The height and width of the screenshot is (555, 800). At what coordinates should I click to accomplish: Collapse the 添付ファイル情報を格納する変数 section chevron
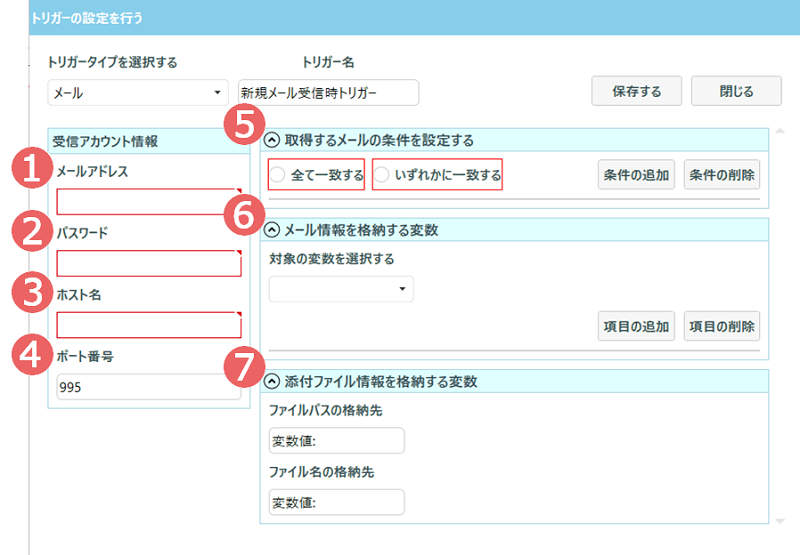[x=272, y=381]
